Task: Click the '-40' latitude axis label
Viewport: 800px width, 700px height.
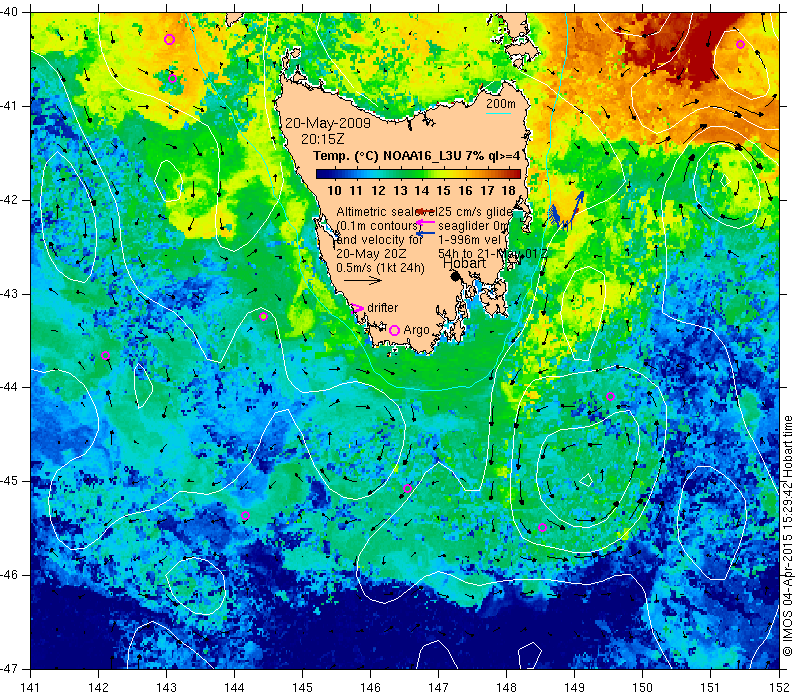Action: [x=9, y=12]
